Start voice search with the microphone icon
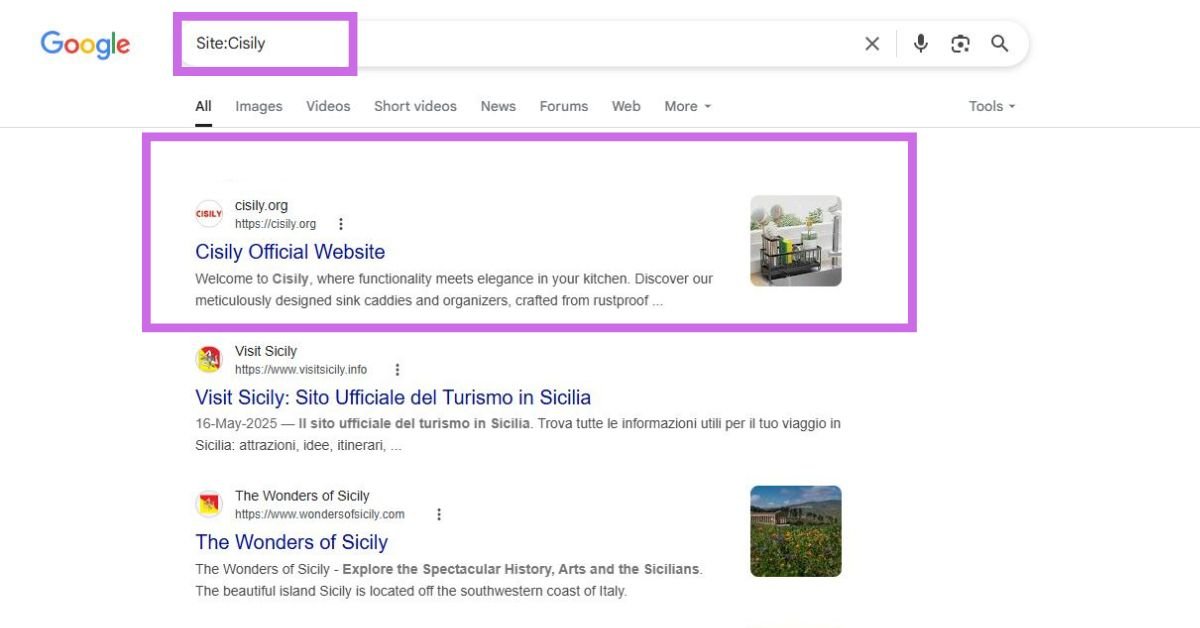This screenshot has height=628, width=1200. [921, 44]
